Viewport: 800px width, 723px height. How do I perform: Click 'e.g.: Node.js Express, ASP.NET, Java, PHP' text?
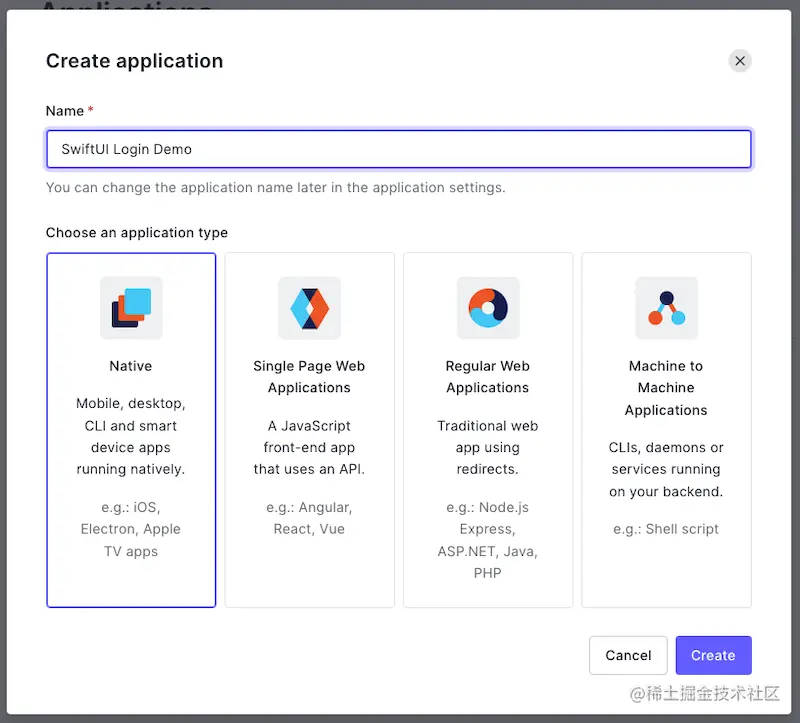pos(488,540)
